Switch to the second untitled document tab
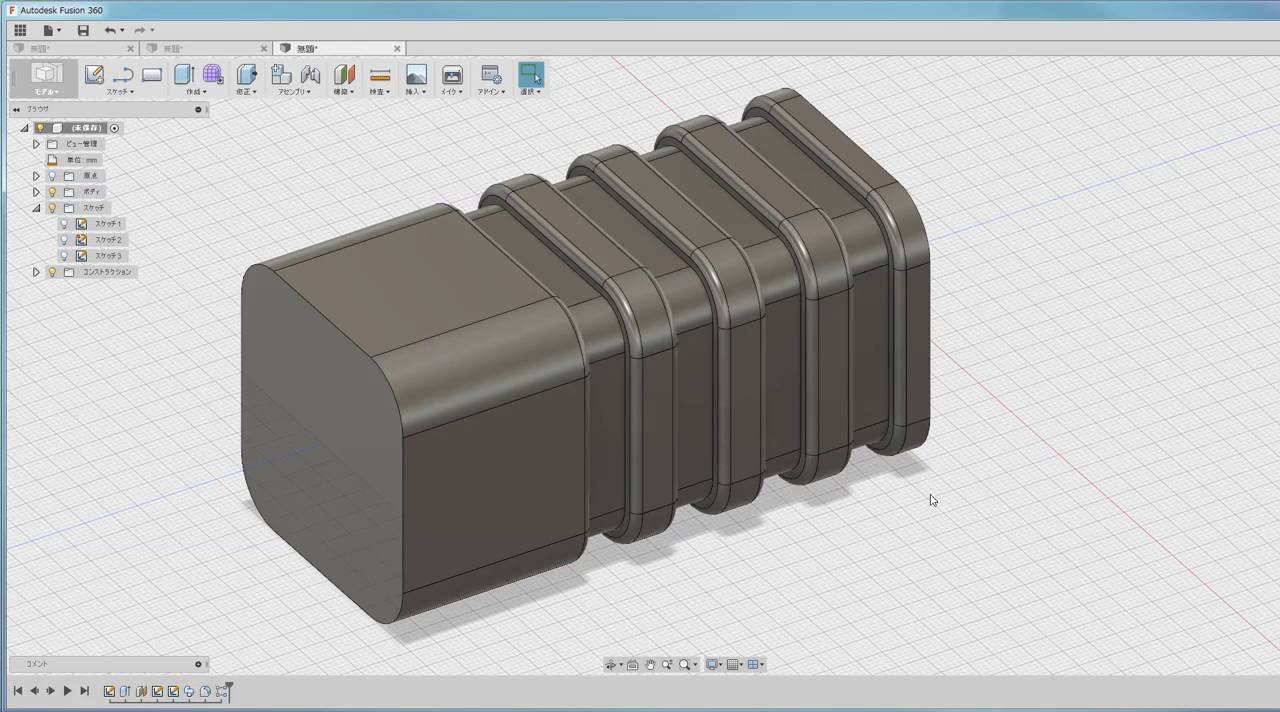The image size is (1280, 712). click(204, 48)
